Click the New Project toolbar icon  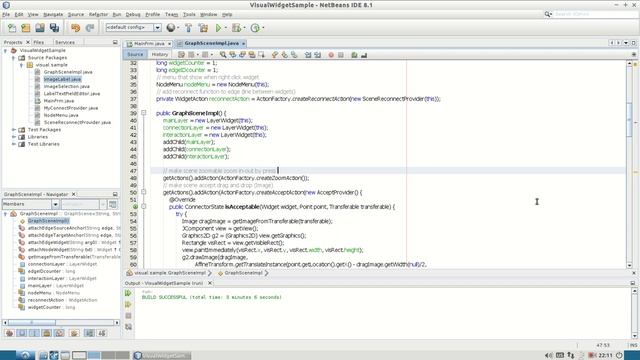[x=26, y=28]
